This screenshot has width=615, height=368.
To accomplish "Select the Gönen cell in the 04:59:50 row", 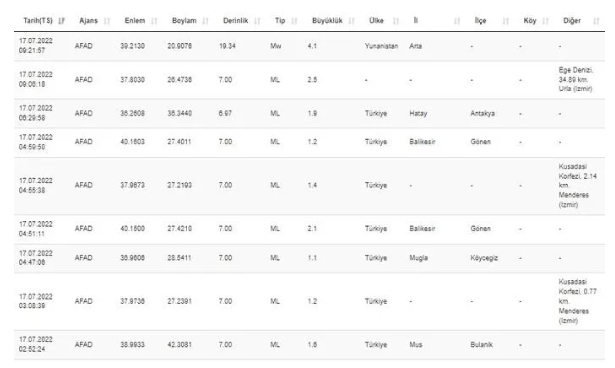I will [480, 142].
